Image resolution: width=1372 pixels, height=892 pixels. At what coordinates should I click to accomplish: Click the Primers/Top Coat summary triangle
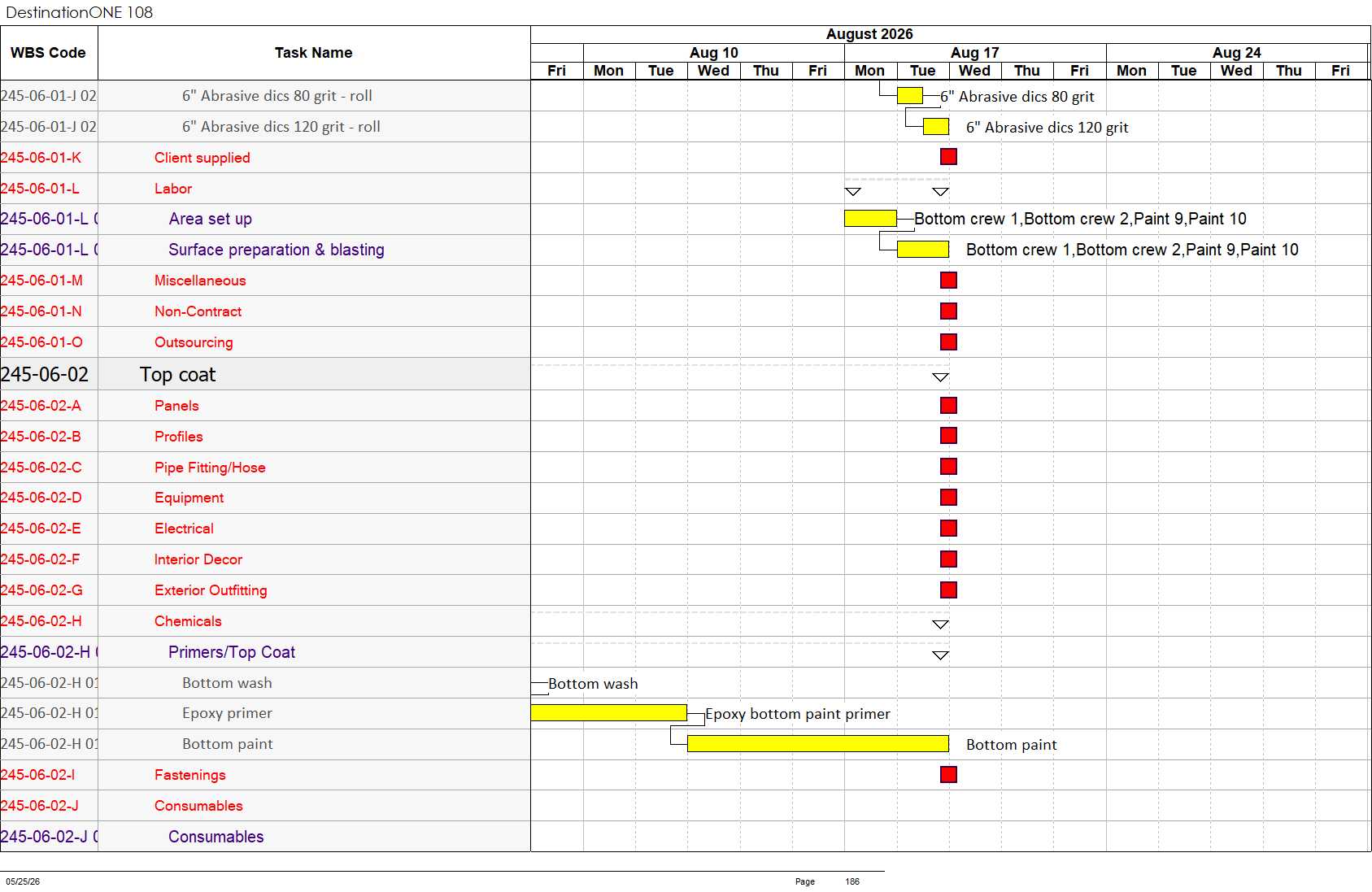click(940, 655)
